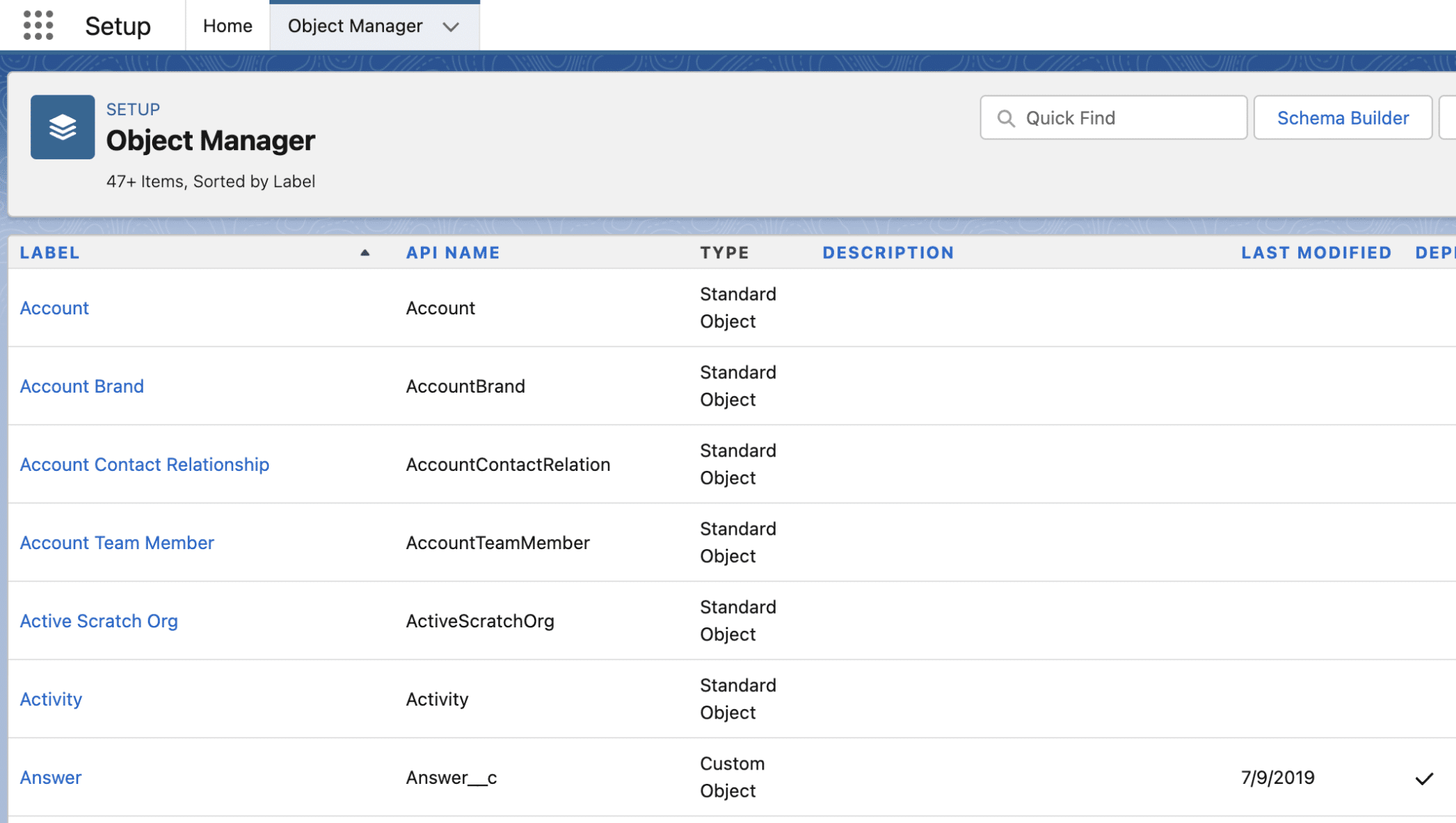Click the Setup gear area logo

118,25
